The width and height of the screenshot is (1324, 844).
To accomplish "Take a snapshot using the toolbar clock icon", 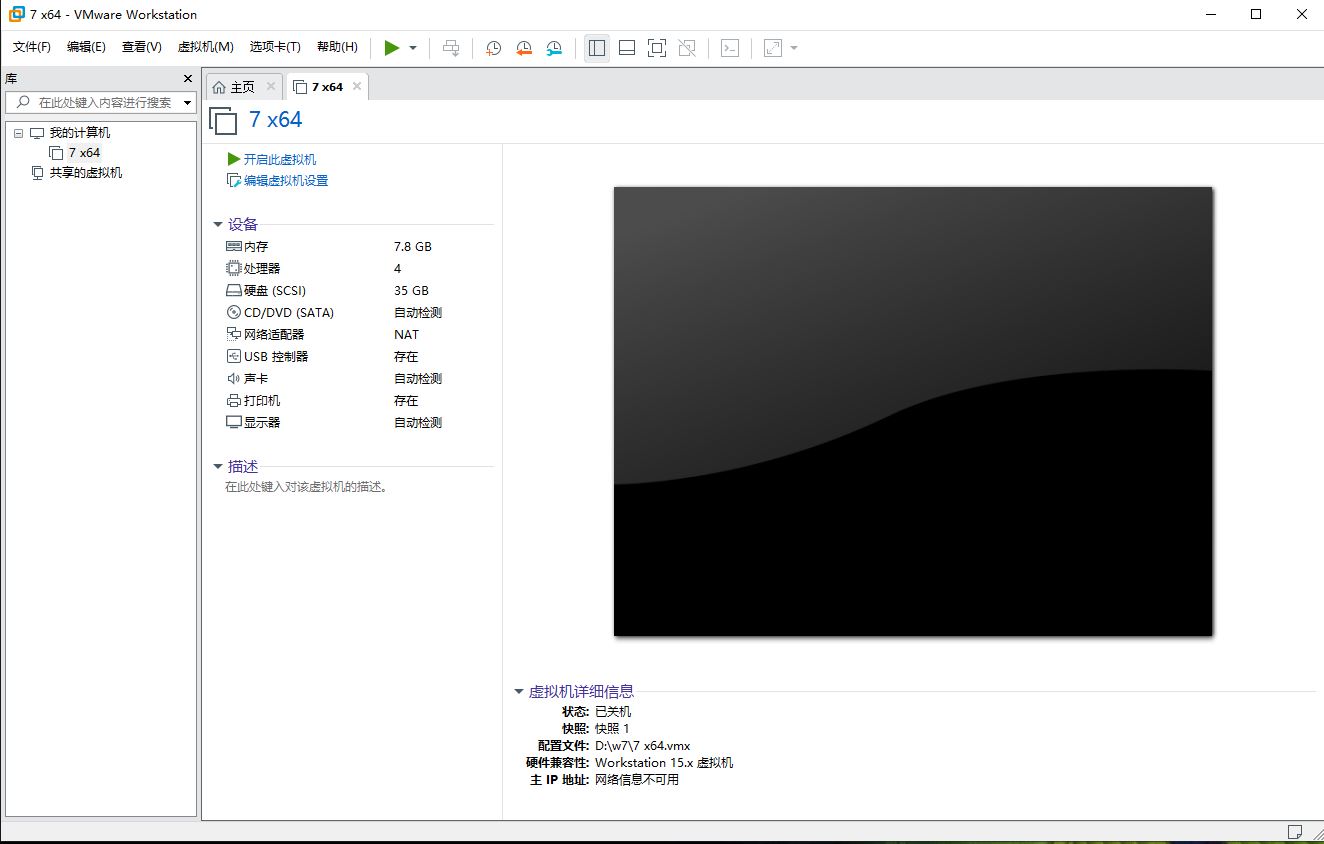I will [493, 48].
